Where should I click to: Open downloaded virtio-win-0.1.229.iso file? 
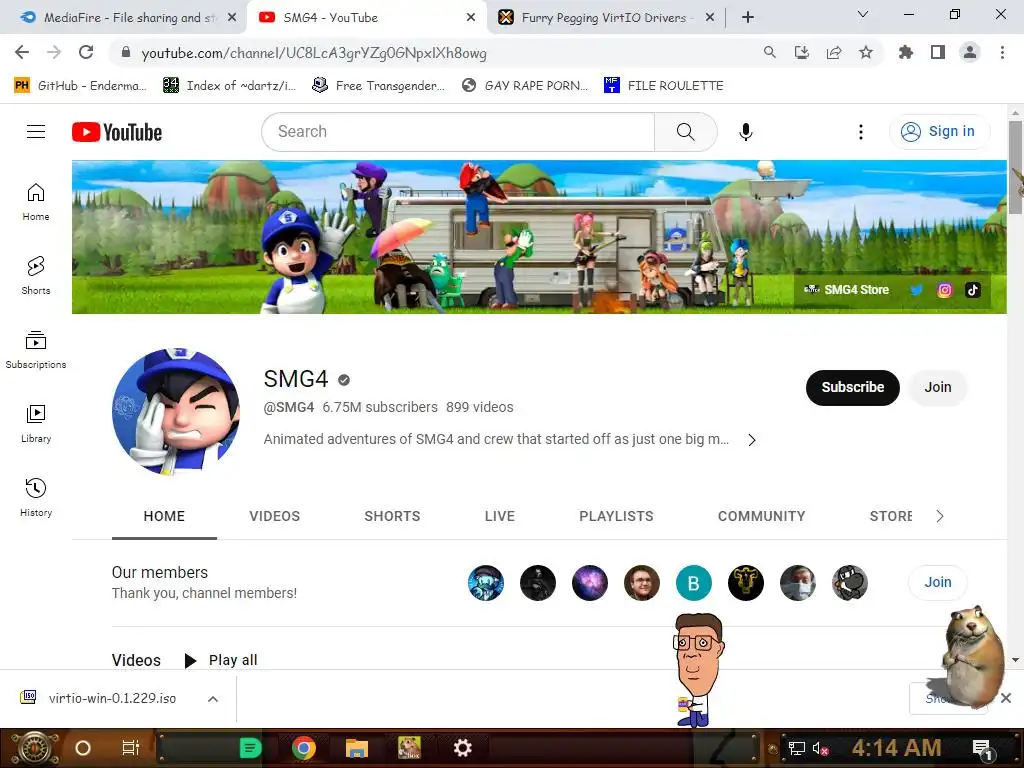click(x=99, y=698)
